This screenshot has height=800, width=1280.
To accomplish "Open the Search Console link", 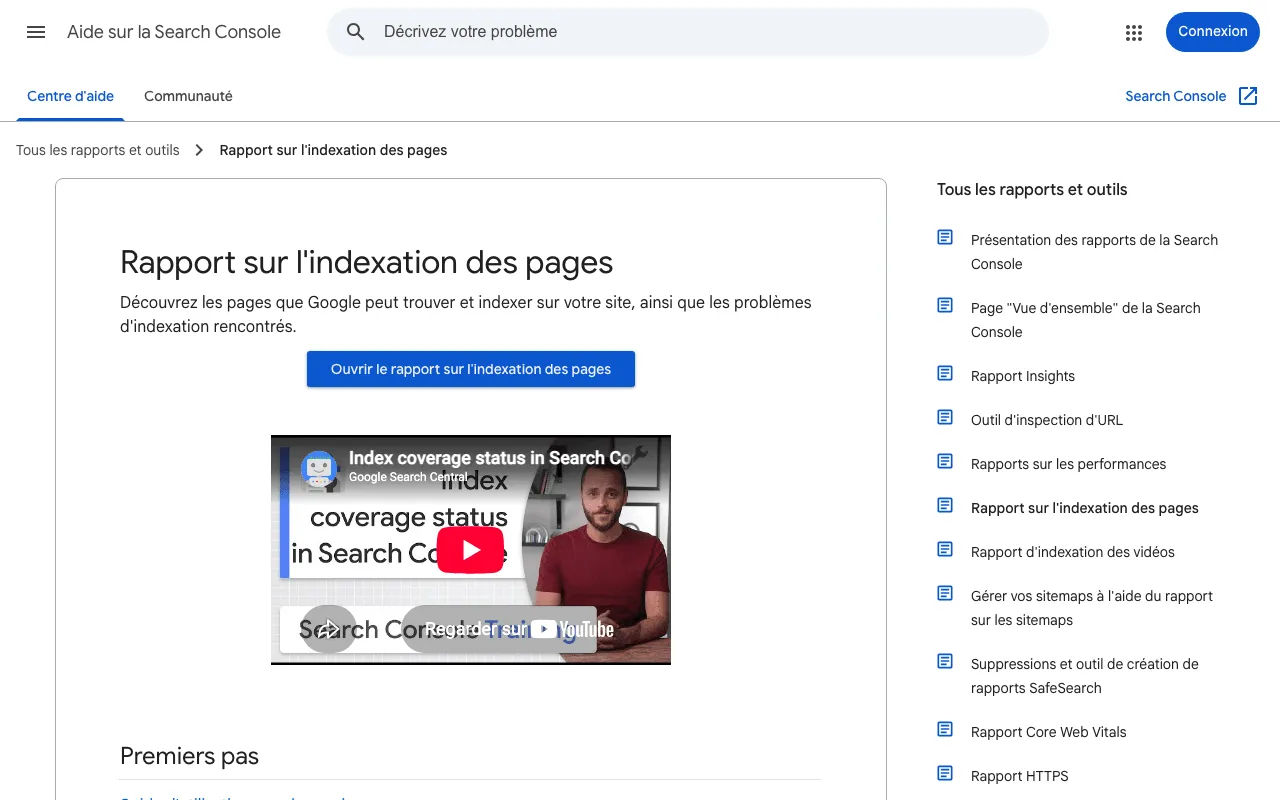I will click(1175, 96).
